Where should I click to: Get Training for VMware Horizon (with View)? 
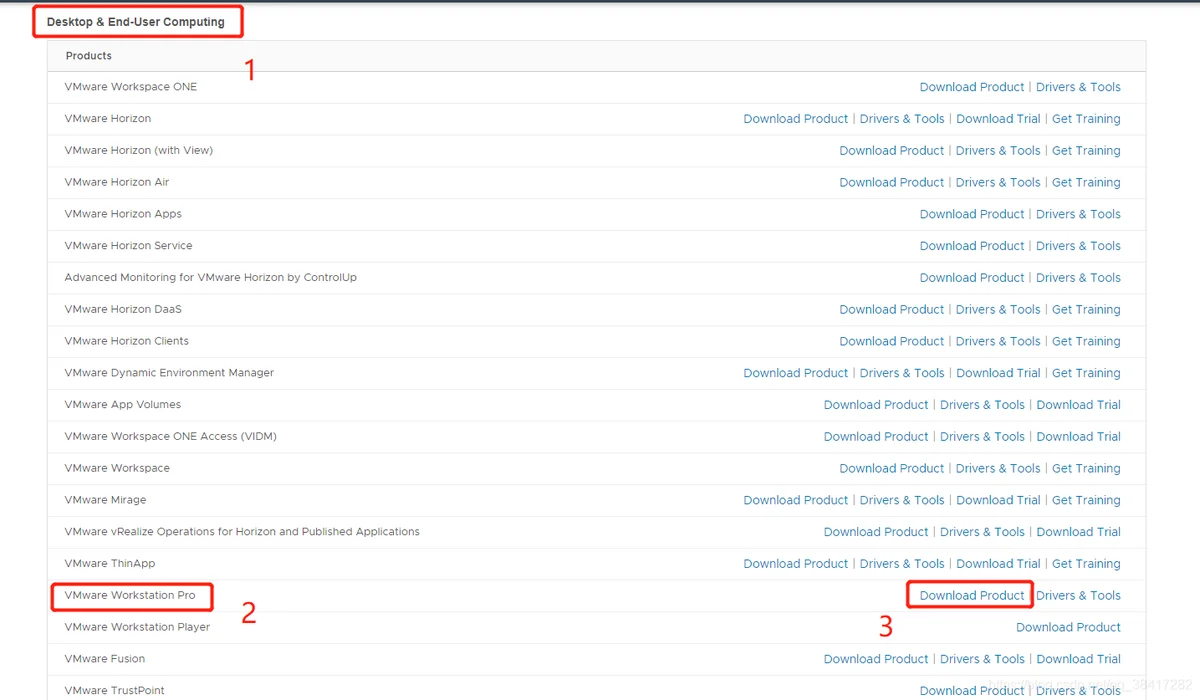(x=1086, y=151)
